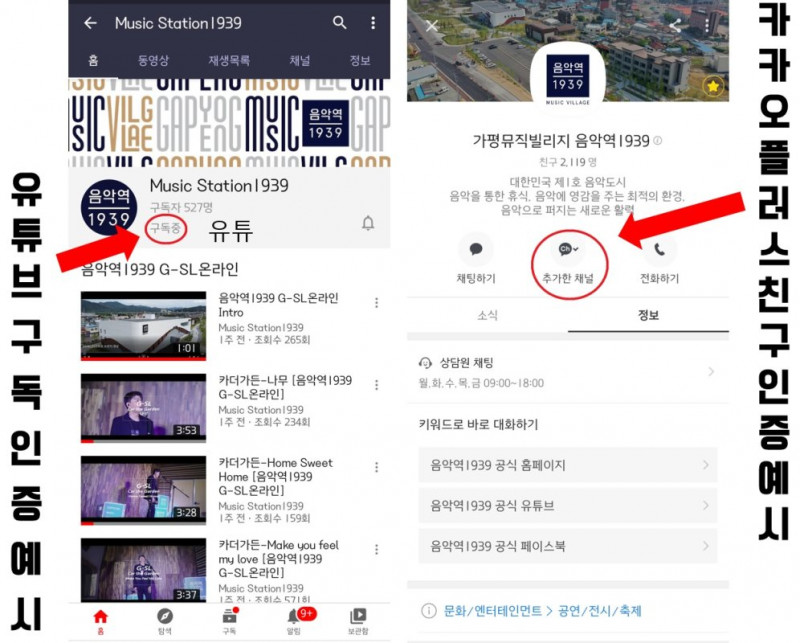Open options for Make you feel my love
The image size is (800, 643).
377,549
